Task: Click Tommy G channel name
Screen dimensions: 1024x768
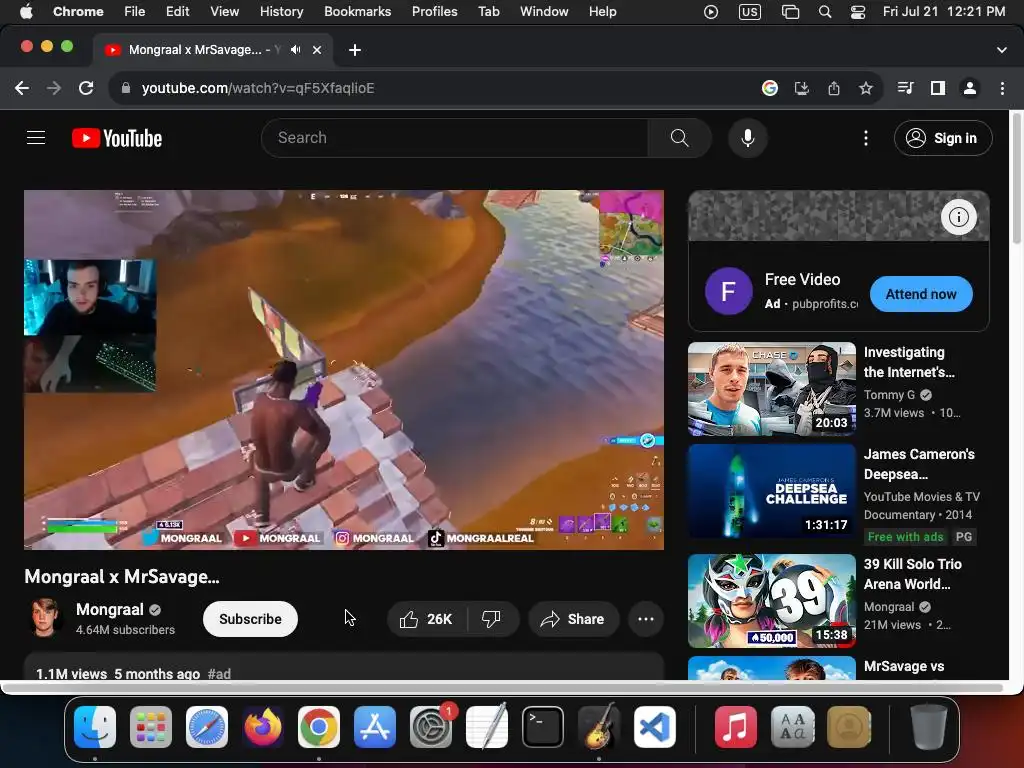Action: tap(889, 394)
